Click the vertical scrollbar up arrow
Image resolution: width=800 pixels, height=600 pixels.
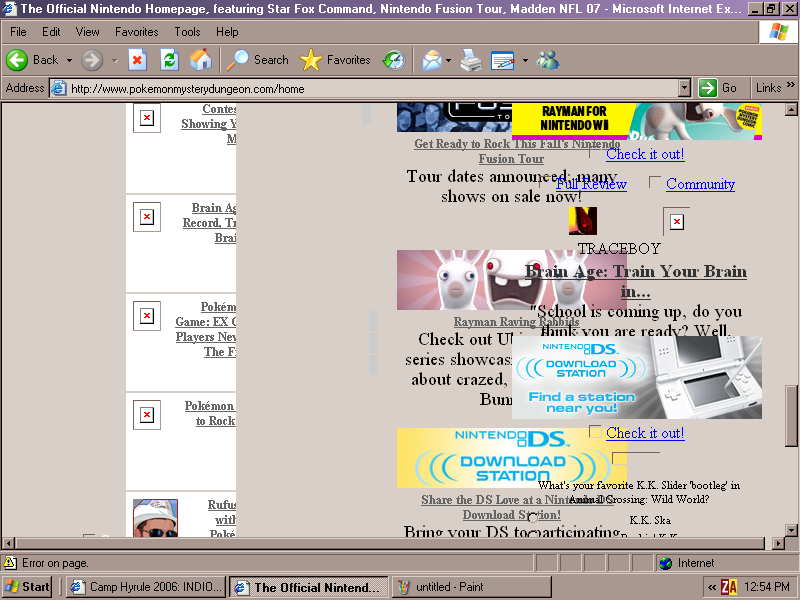pos(791,109)
